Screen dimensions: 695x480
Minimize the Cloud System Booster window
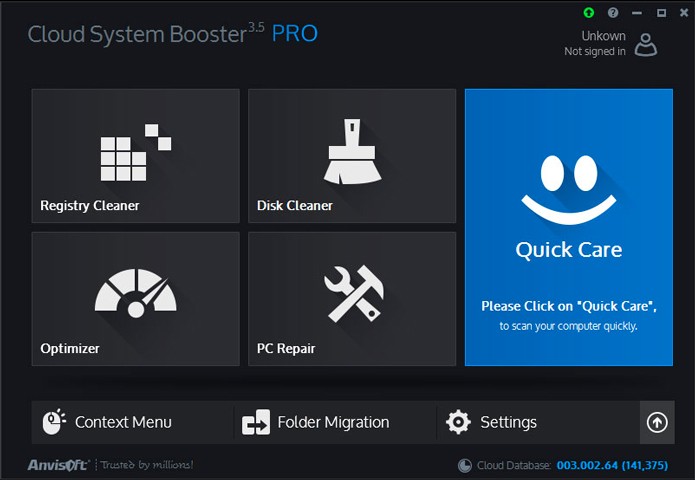coord(637,13)
